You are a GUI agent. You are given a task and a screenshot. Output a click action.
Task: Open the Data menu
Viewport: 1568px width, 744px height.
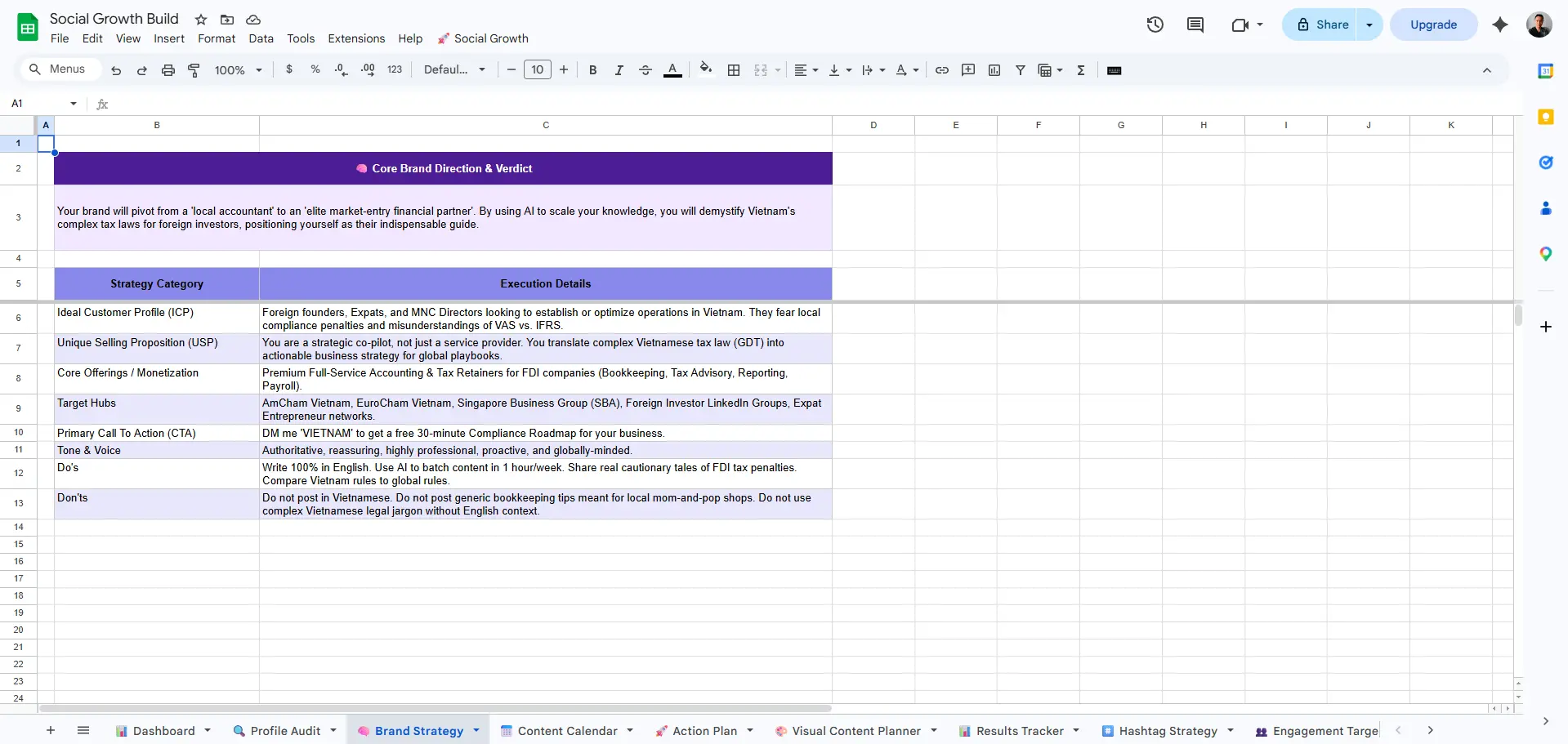pyautogui.click(x=261, y=38)
